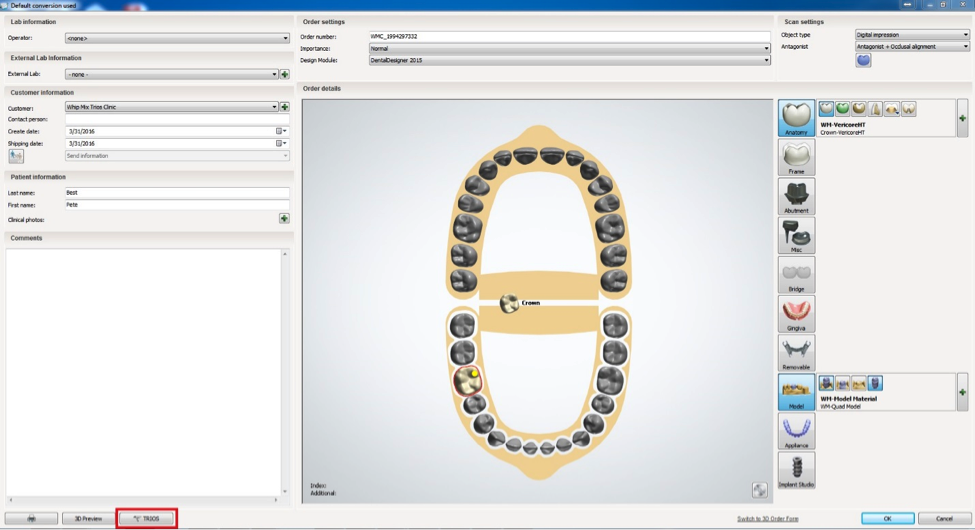Open the Create date calendar picker

[280, 131]
